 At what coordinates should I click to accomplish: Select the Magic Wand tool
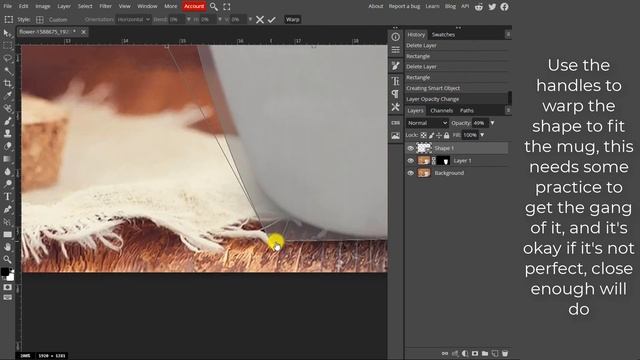(x=7, y=71)
